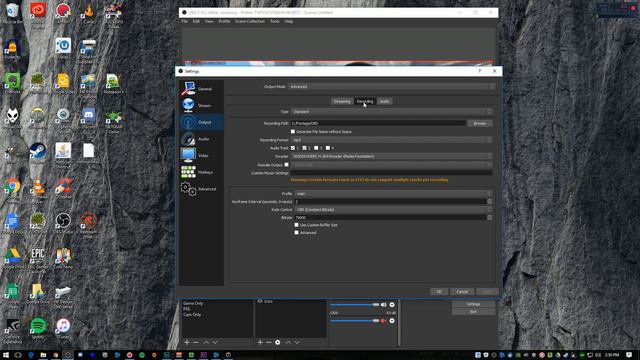Open the Tools menu in OBS
Screen dimensions: 640x360
275,21
